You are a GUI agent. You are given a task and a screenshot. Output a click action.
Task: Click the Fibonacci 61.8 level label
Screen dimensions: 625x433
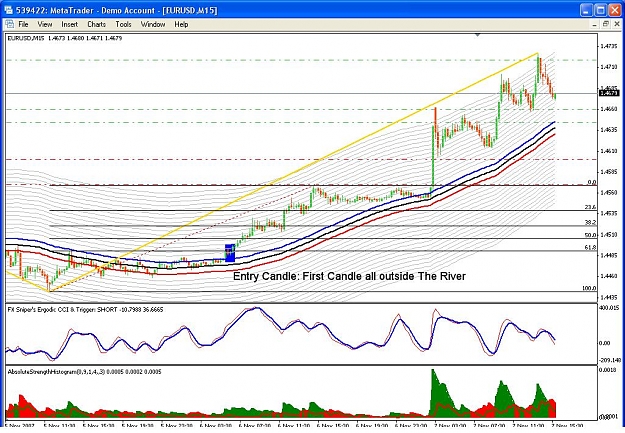590,248
